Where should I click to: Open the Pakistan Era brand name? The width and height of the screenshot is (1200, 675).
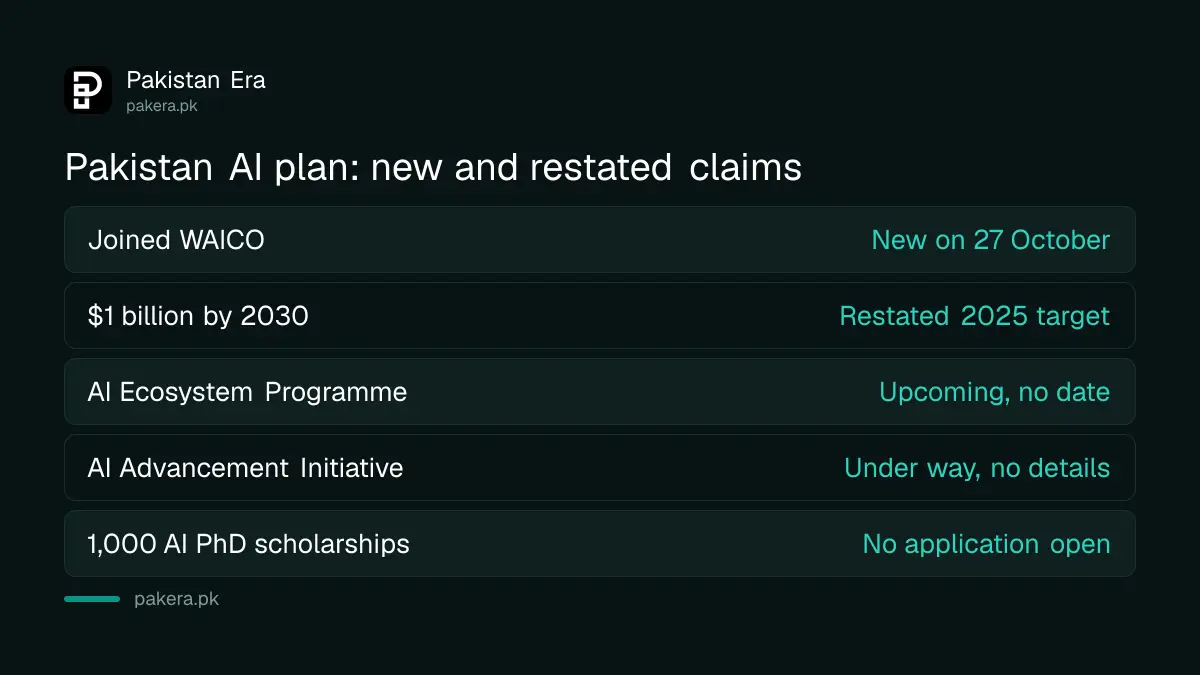(x=196, y=80)
